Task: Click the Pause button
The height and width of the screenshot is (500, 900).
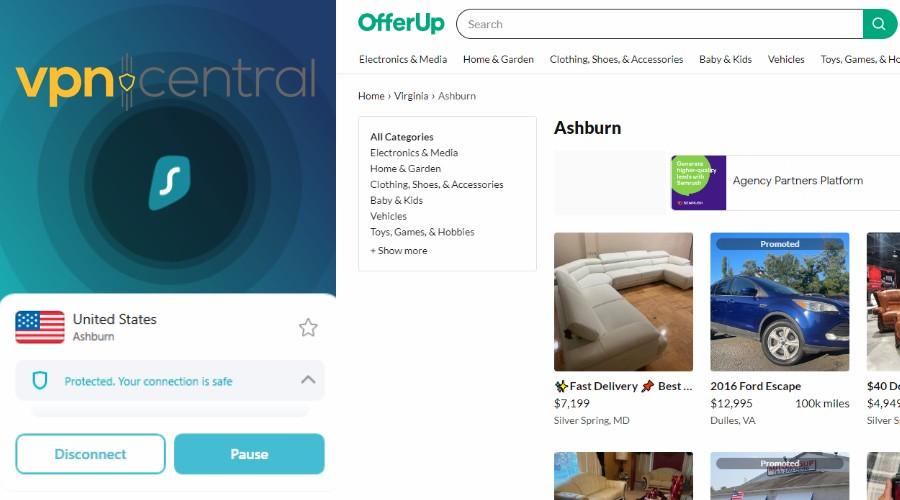Action: click(249, 454)
